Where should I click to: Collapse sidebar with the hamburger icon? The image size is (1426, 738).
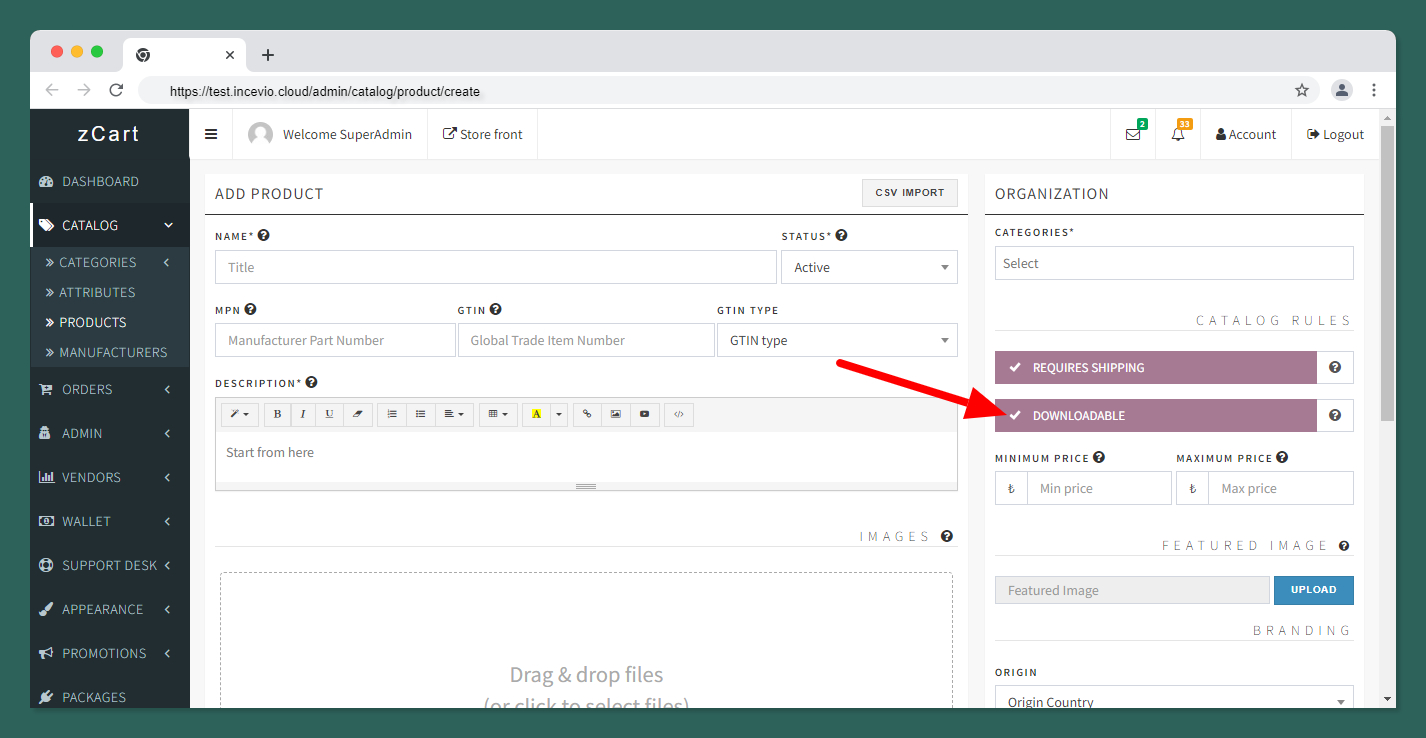click(x=211, y=134)
